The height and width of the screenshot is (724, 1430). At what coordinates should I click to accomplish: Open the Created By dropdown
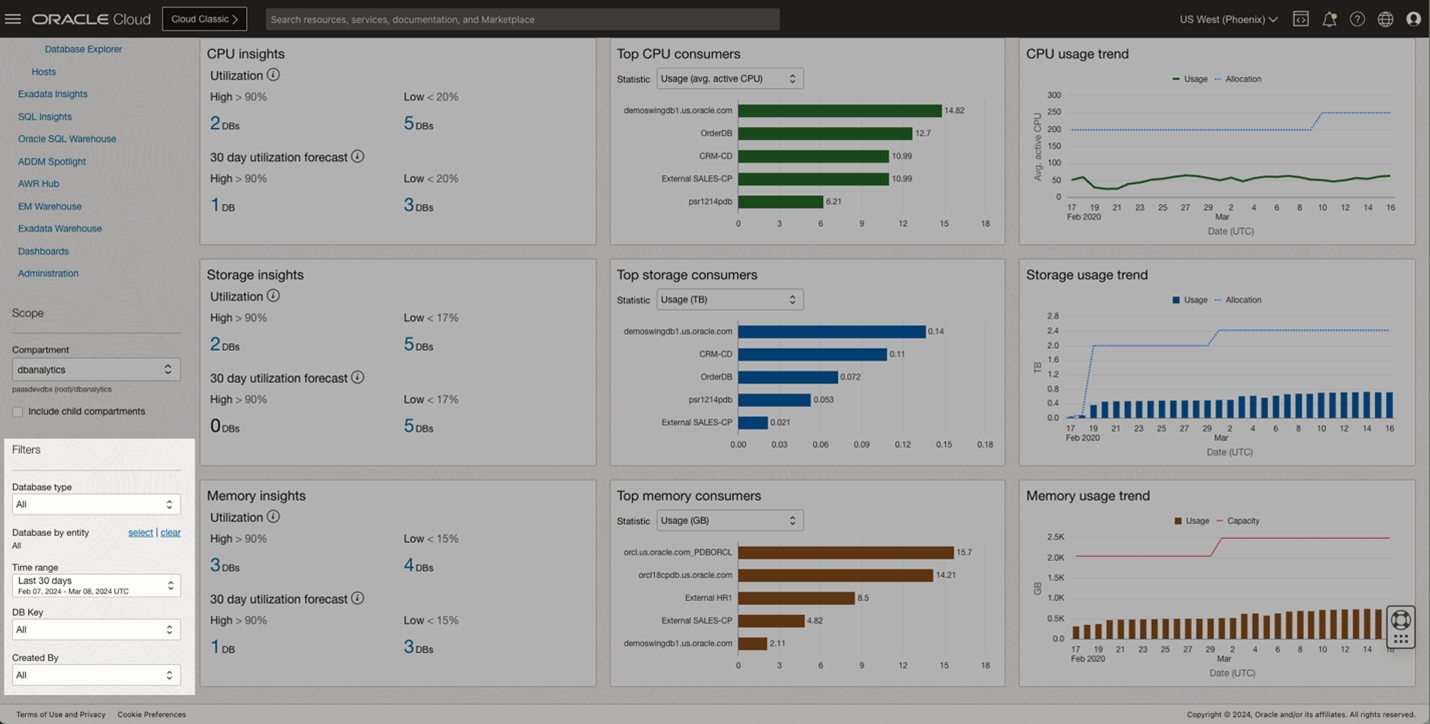tap(96, 675)
